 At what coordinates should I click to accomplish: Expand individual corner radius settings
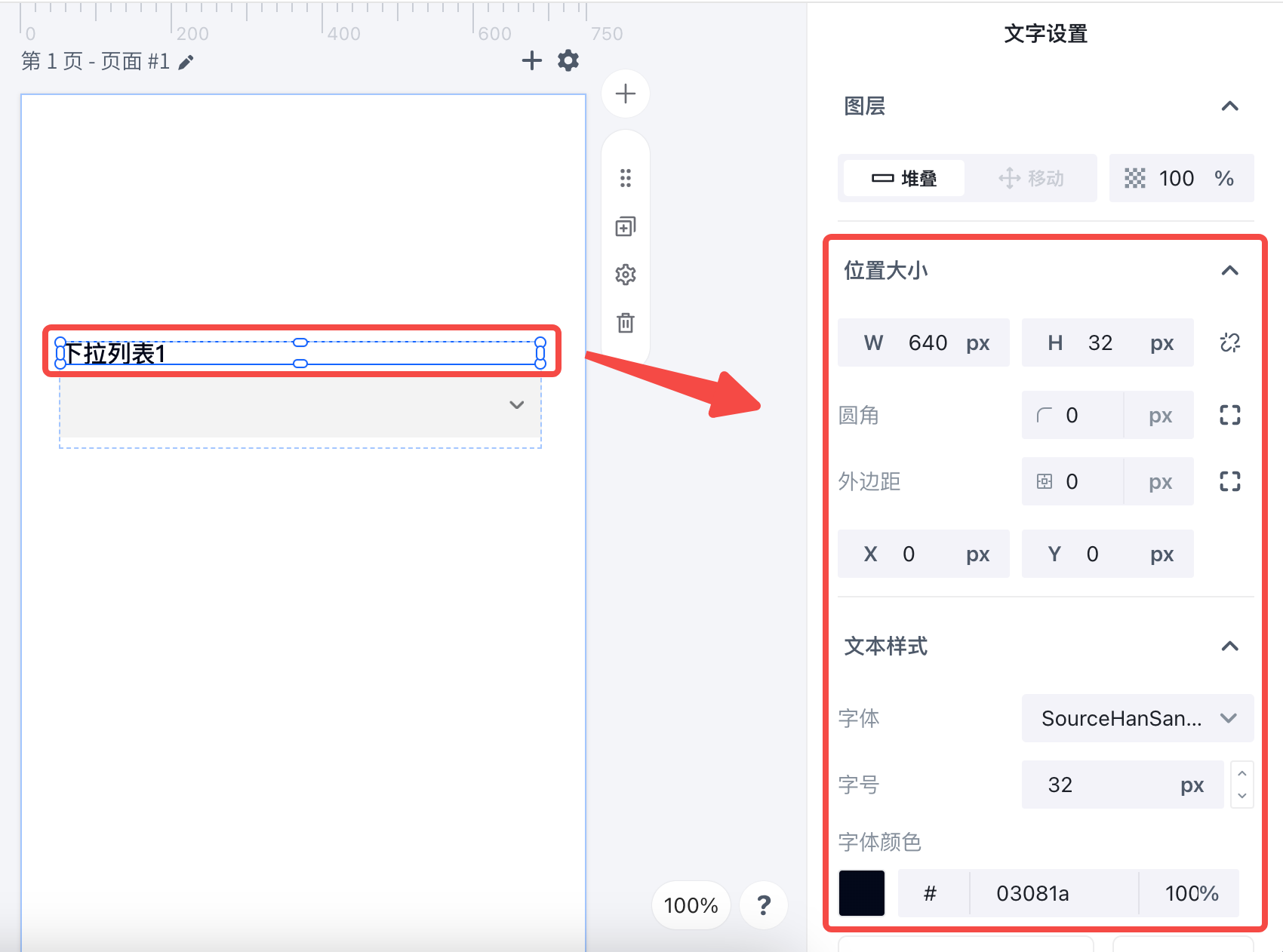pos(1230,415)
